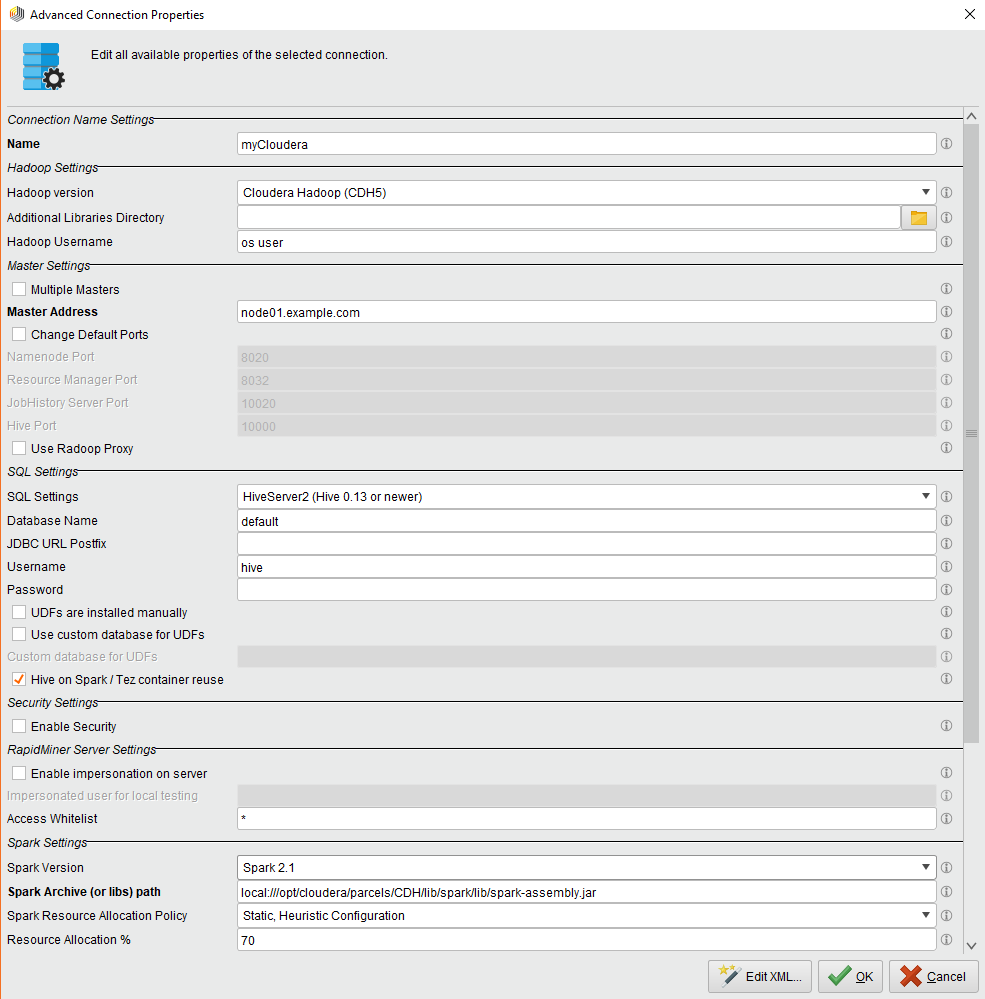Click the Edit XML... button
The image size is (985, 999).
760,977
